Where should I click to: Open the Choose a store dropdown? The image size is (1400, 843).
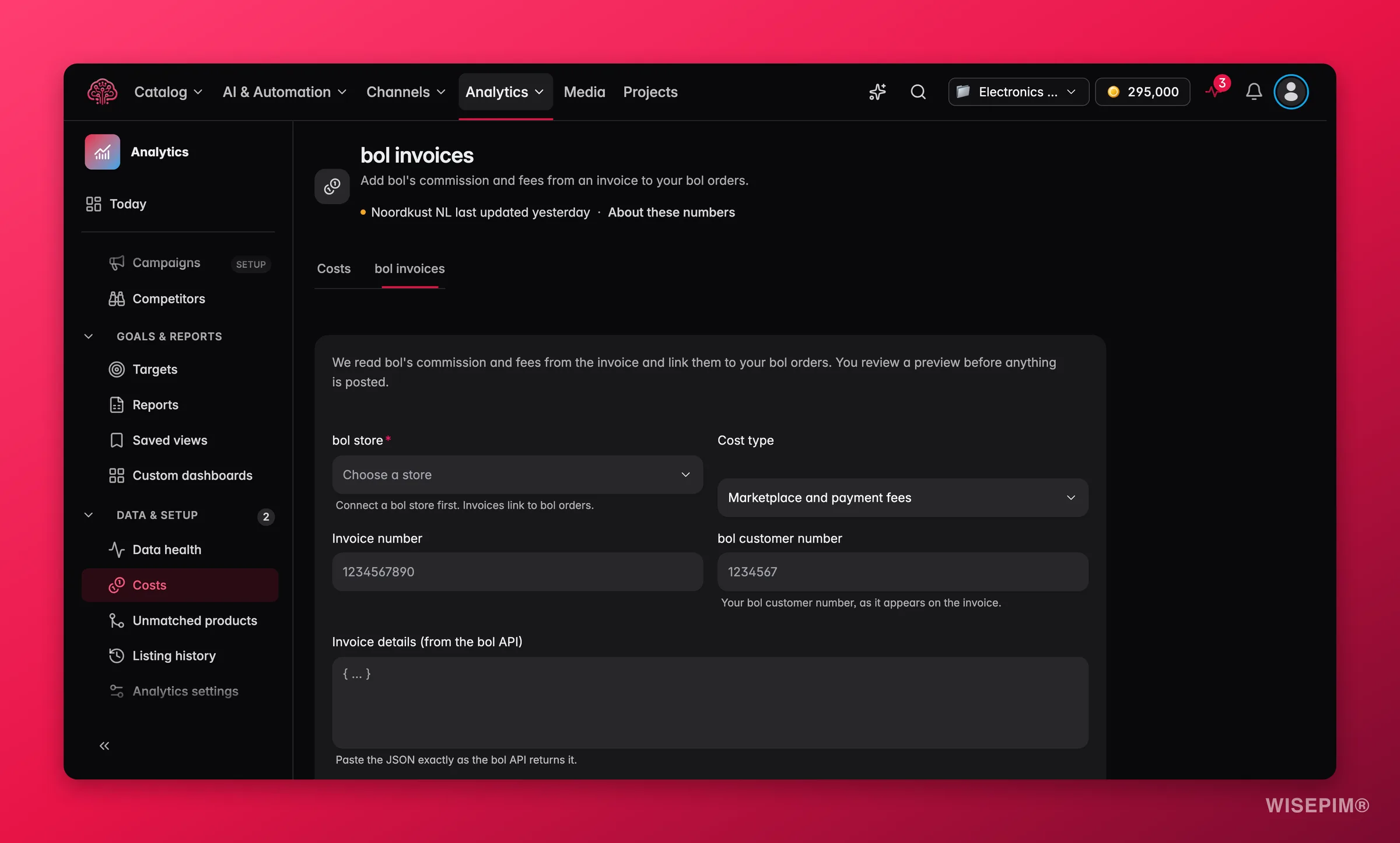pos(517,475)
